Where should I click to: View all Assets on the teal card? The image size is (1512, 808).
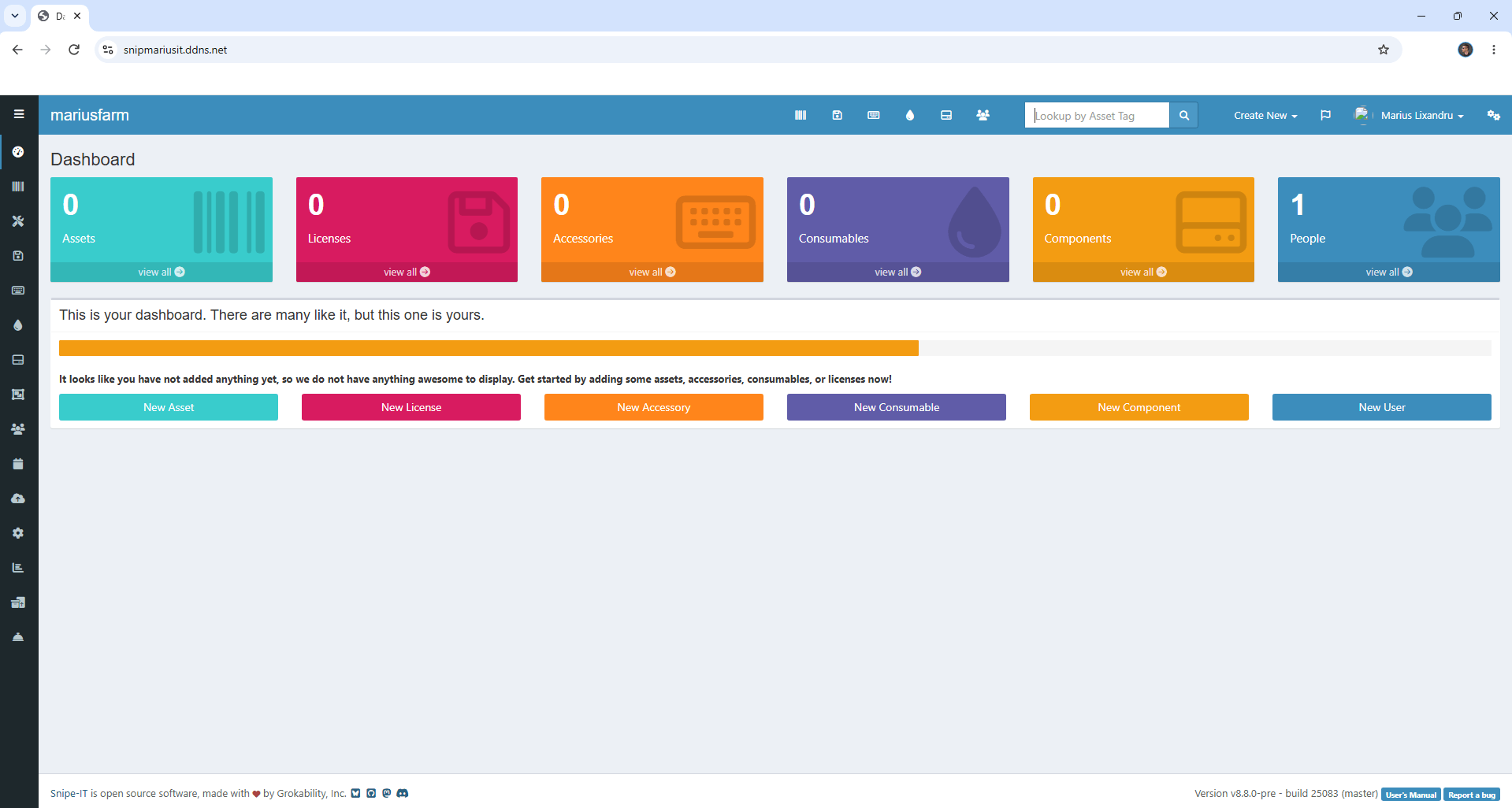tap(162, 272)
